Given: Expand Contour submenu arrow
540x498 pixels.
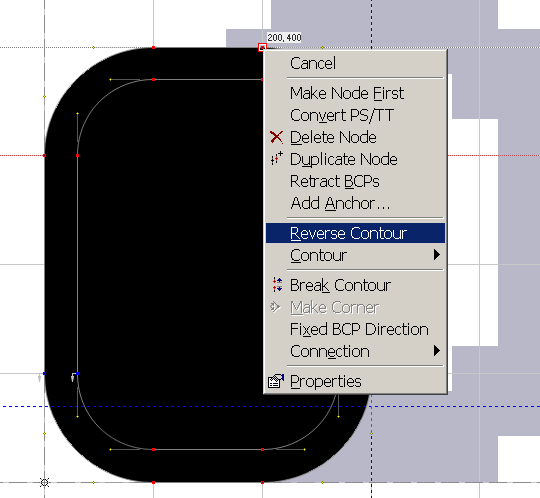Looking at the screenshot, I should pyautogui.click(x=437, y=255).
